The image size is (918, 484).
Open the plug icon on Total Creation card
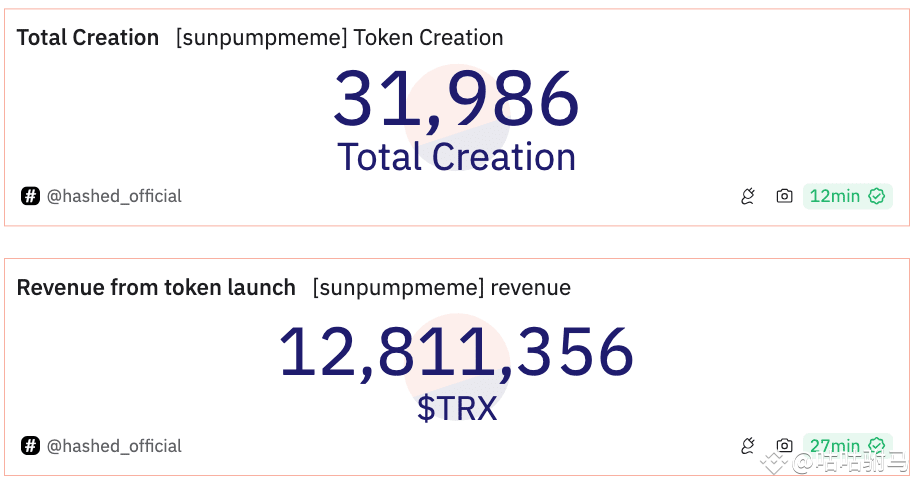click(748, 196)
